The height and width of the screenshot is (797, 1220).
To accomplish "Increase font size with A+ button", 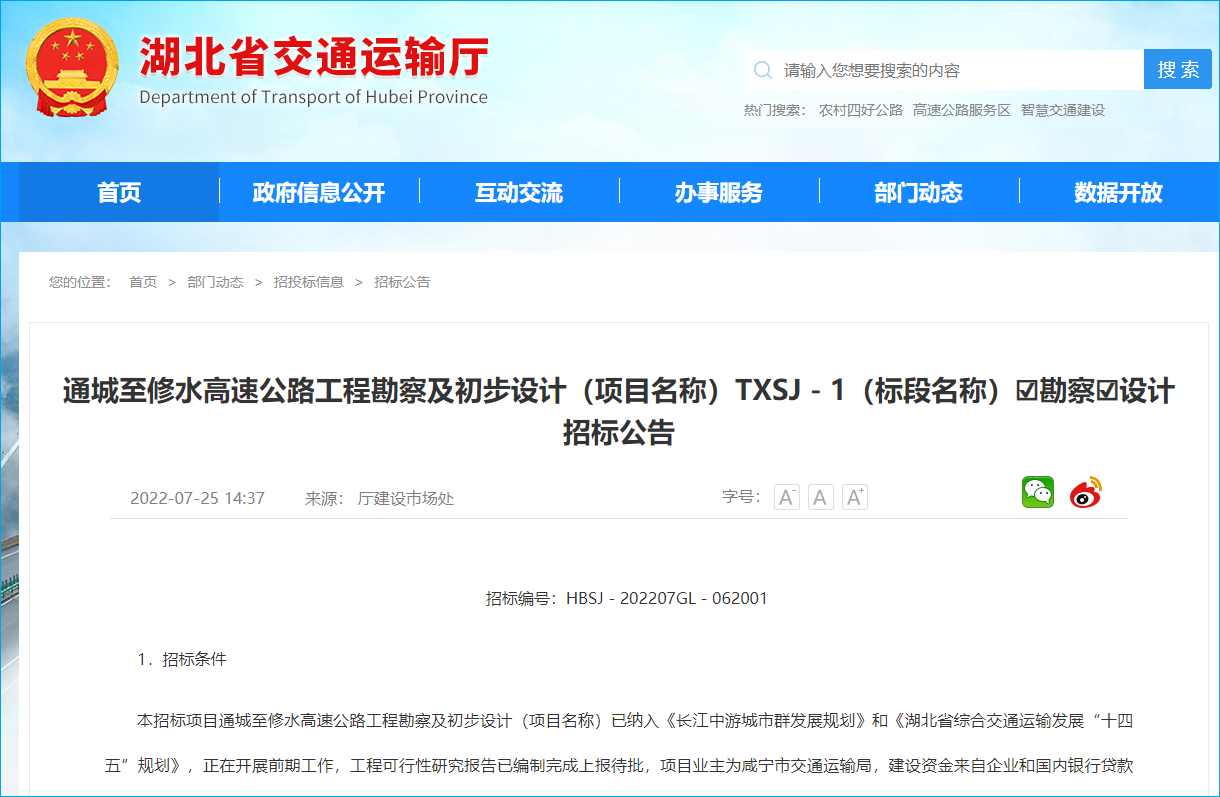I will 854,497.
